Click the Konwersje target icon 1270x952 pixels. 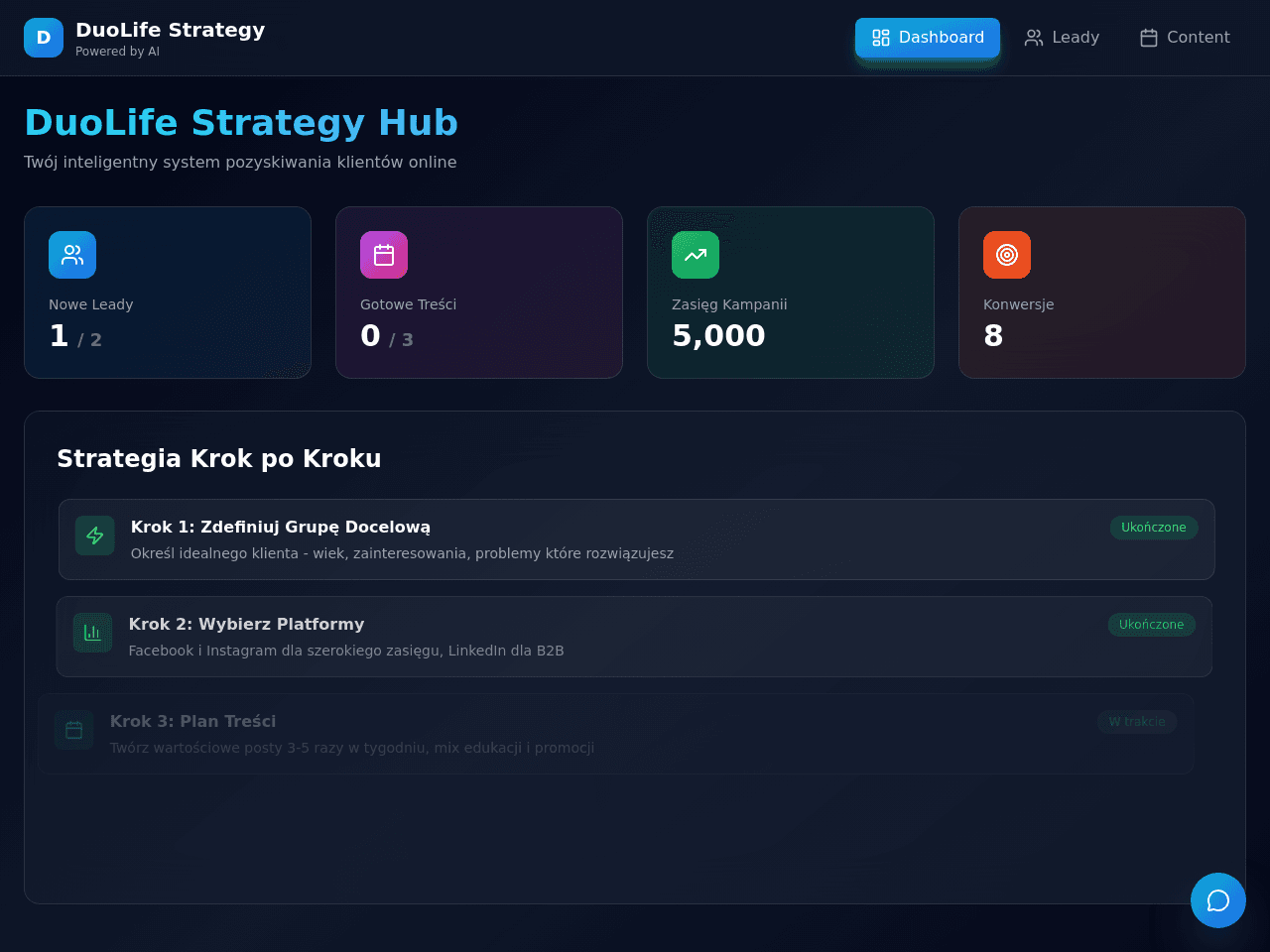point(1007,255)
